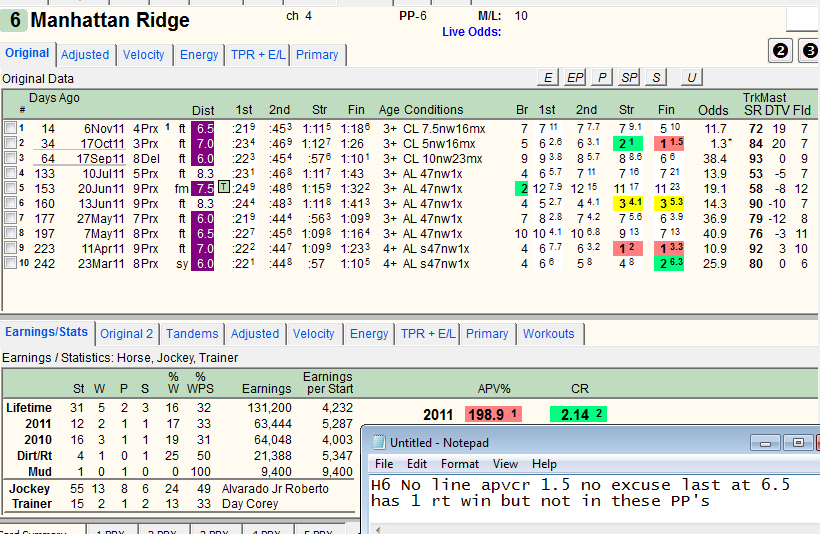Click the horse name Manhattan Ridge
The image size is (820, 534).
click(x=110, y=20)
